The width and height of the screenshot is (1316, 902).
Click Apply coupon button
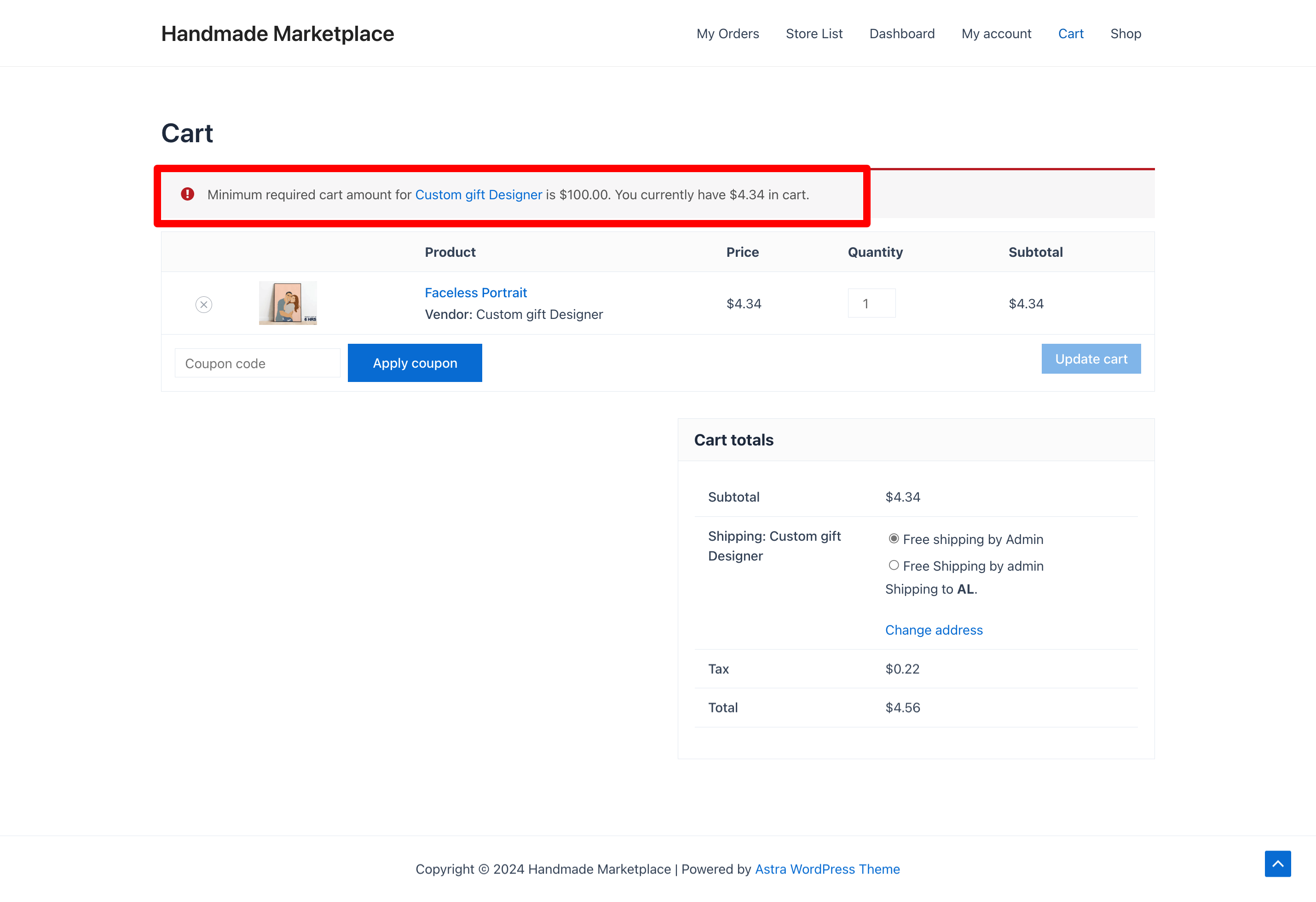pyautogui.click(x=414, y=363)
